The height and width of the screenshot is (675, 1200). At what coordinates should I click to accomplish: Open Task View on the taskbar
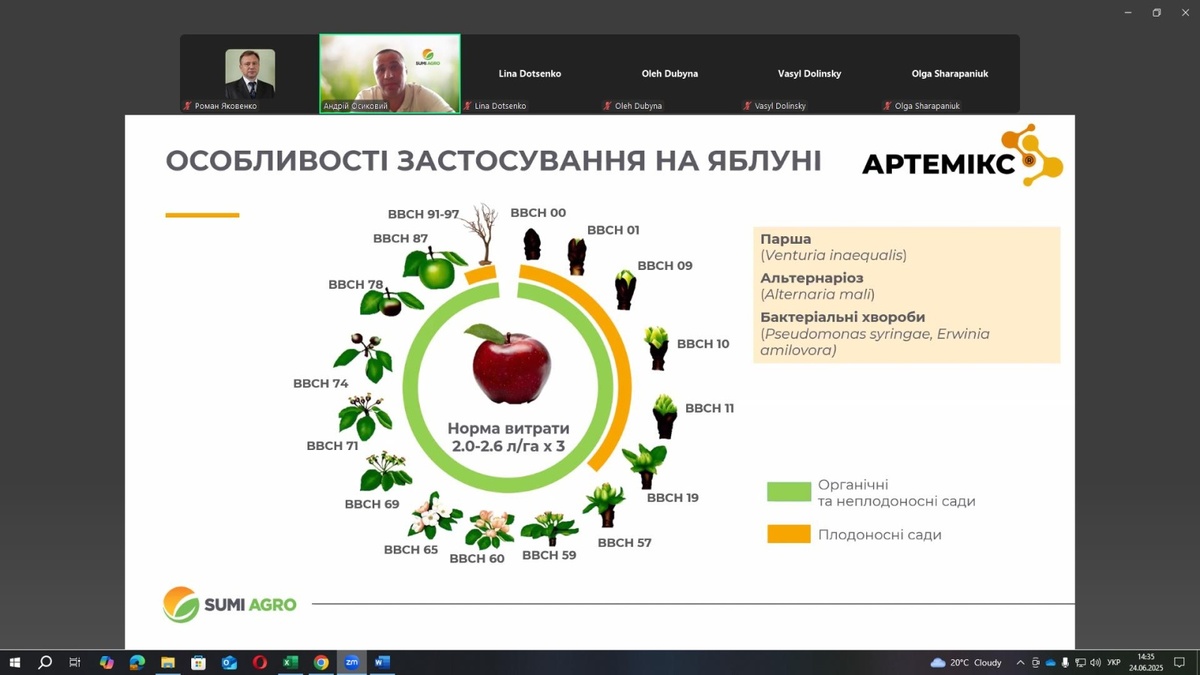pos(75,662)
